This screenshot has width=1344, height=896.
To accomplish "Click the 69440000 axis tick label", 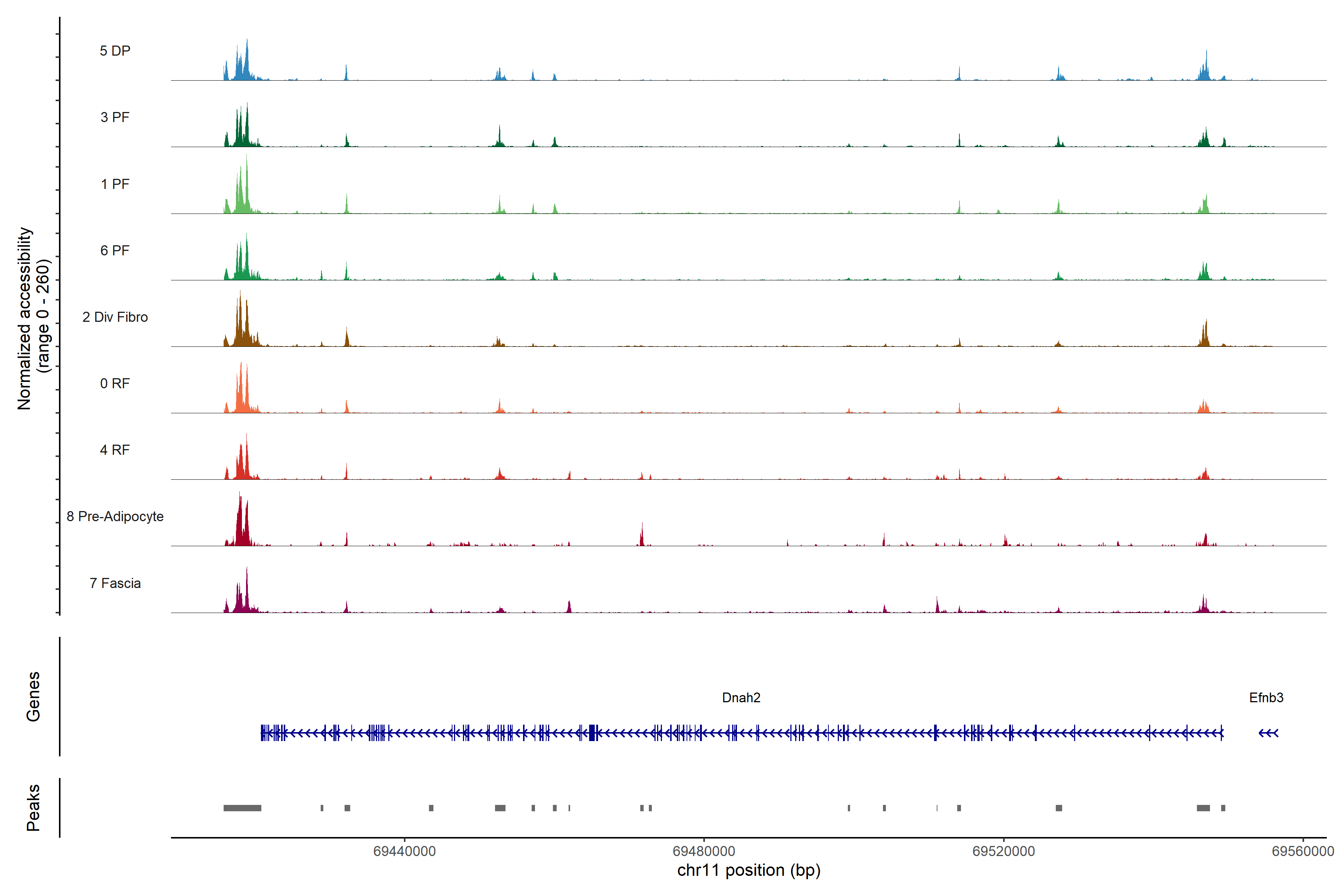I will pyautogui.click(x=404, y=851).
